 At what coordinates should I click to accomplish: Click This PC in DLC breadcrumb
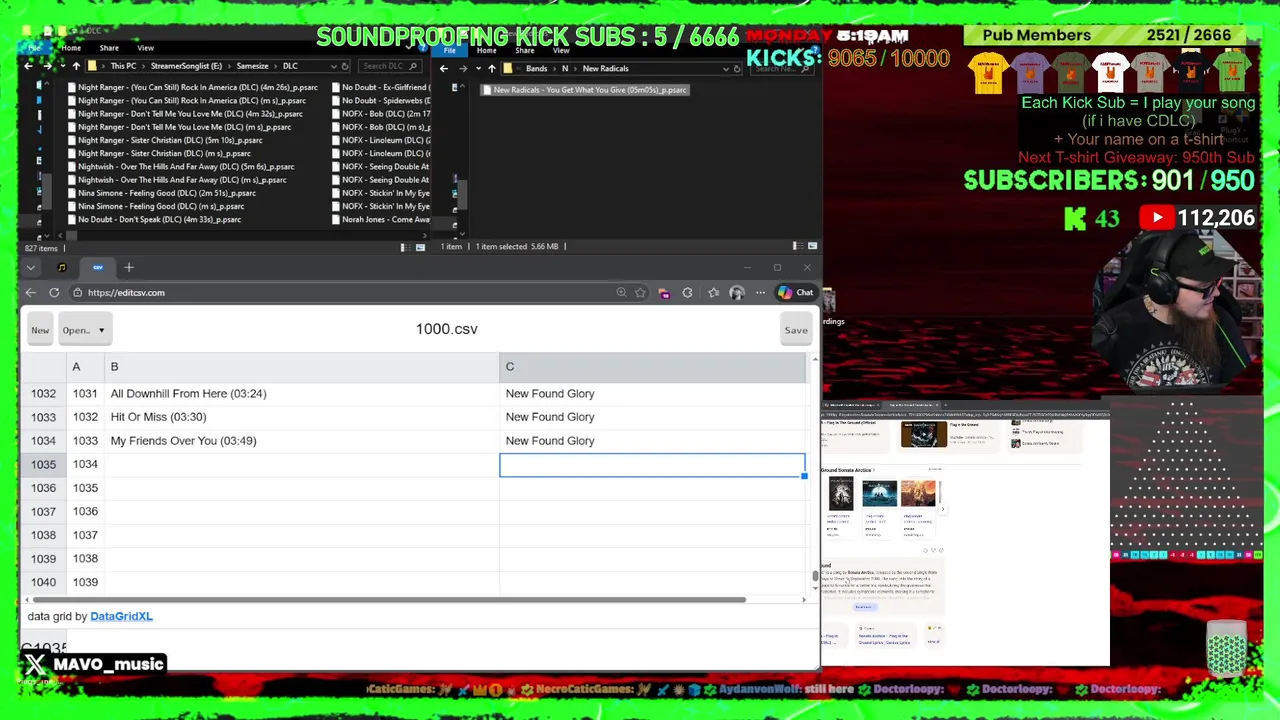[x=123, y=66]
